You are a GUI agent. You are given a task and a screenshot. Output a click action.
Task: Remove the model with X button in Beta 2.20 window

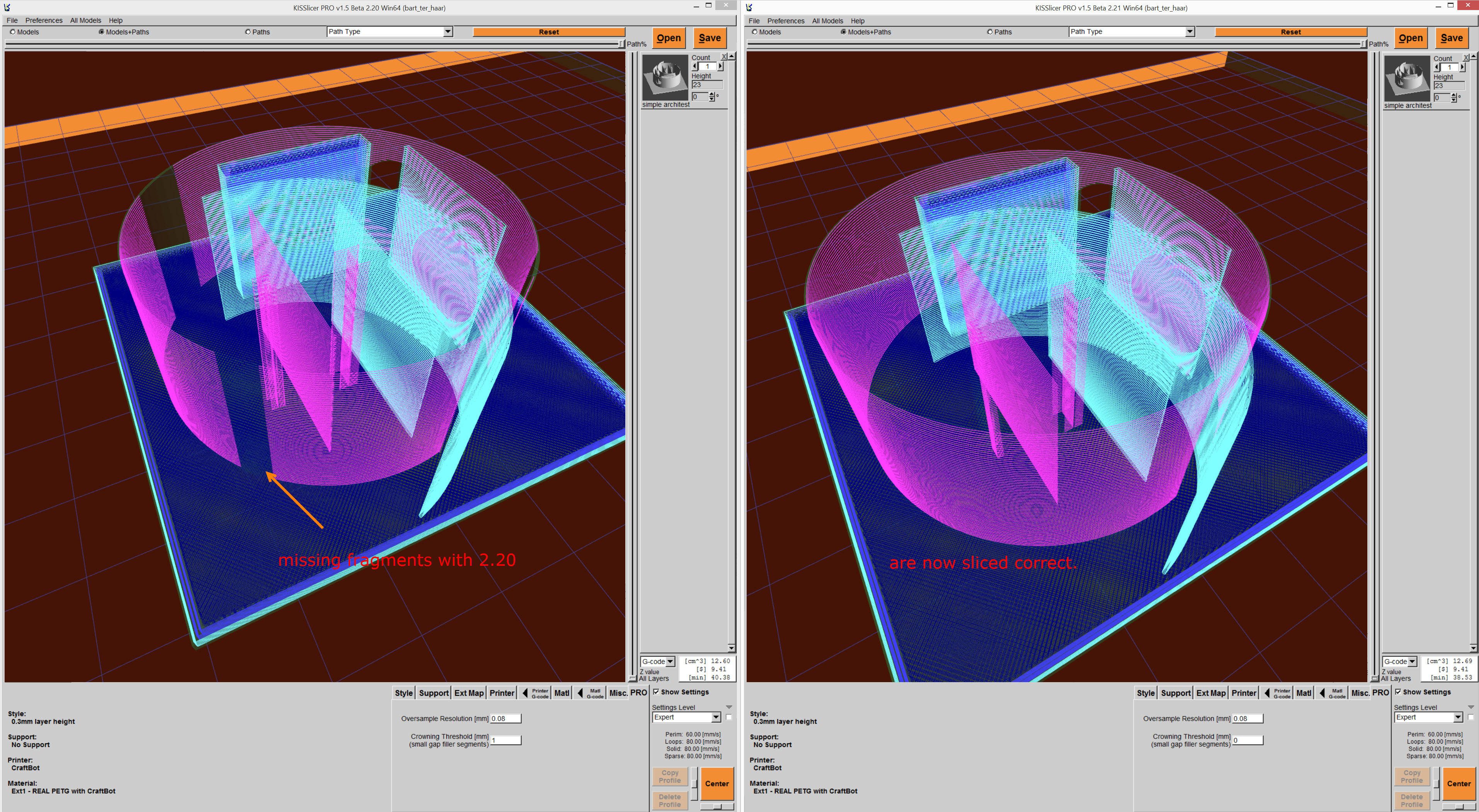click(724, 56)
